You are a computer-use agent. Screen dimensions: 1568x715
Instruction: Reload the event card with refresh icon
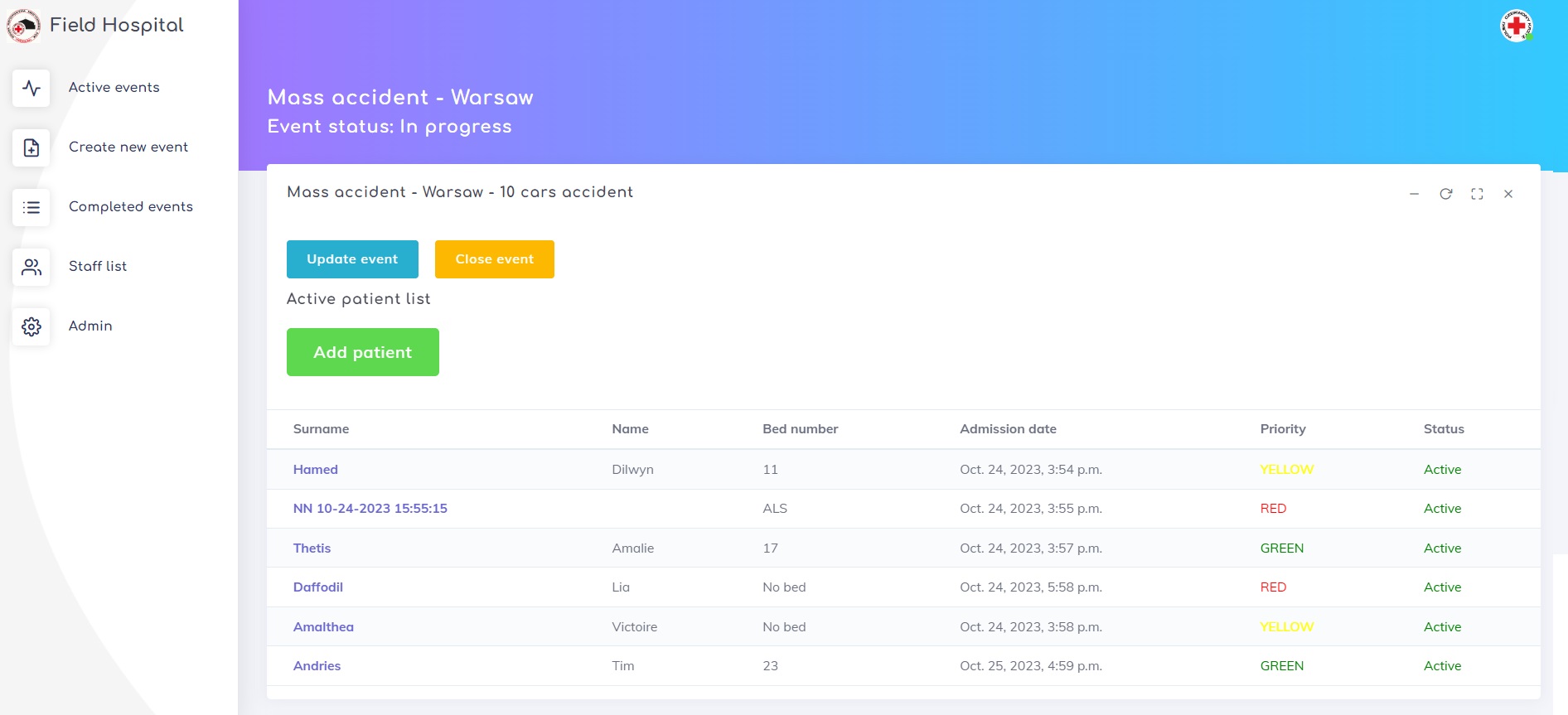[1446, 194]
